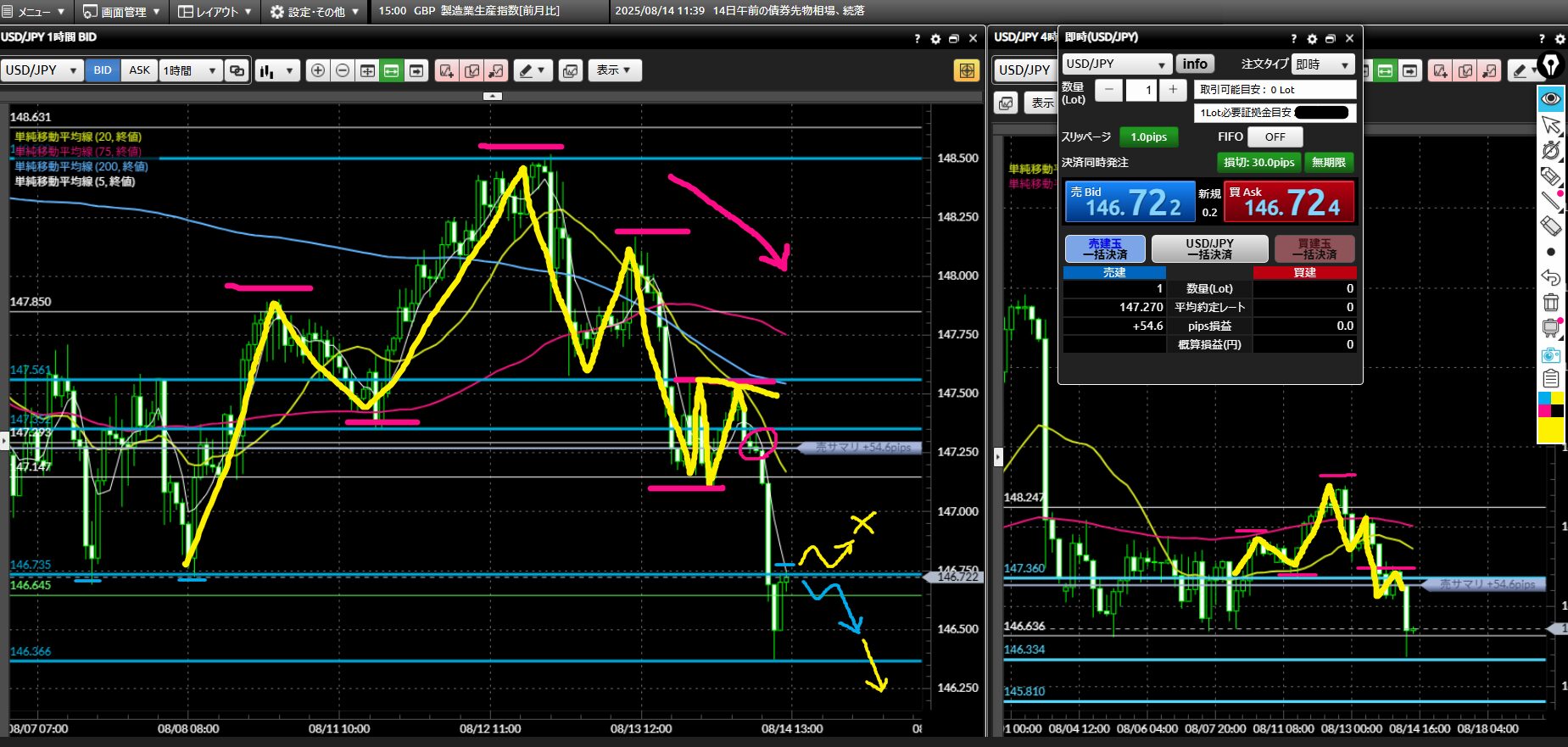Viewport: 1568px width, 747px height.
Task: Open help icon of 即時 order panel
Action: [1293, 38]
